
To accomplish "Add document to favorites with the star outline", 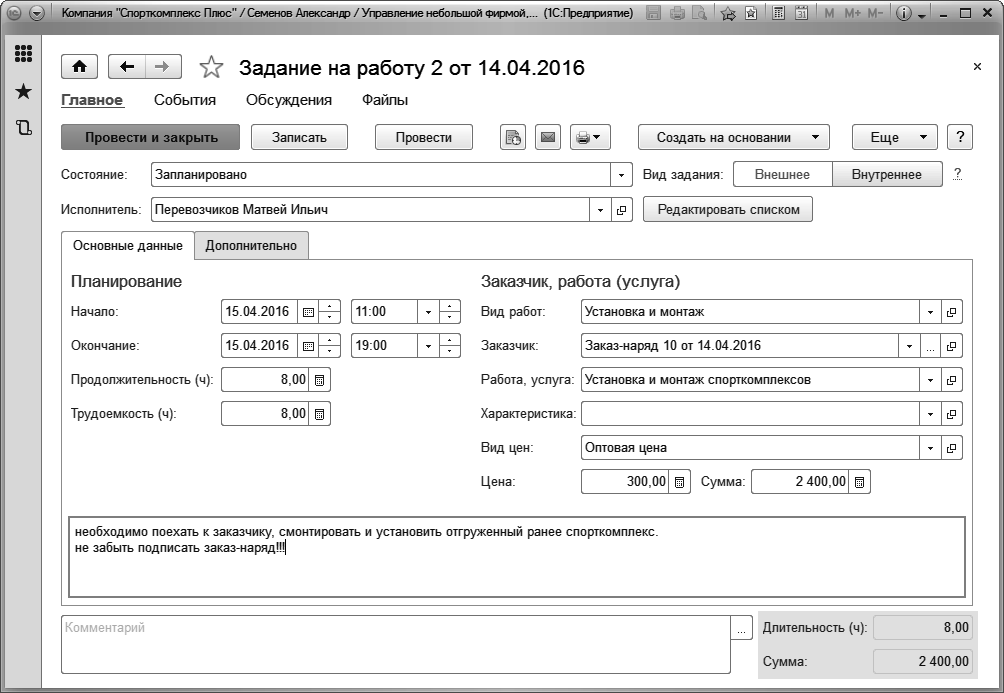I will [211, 67].
